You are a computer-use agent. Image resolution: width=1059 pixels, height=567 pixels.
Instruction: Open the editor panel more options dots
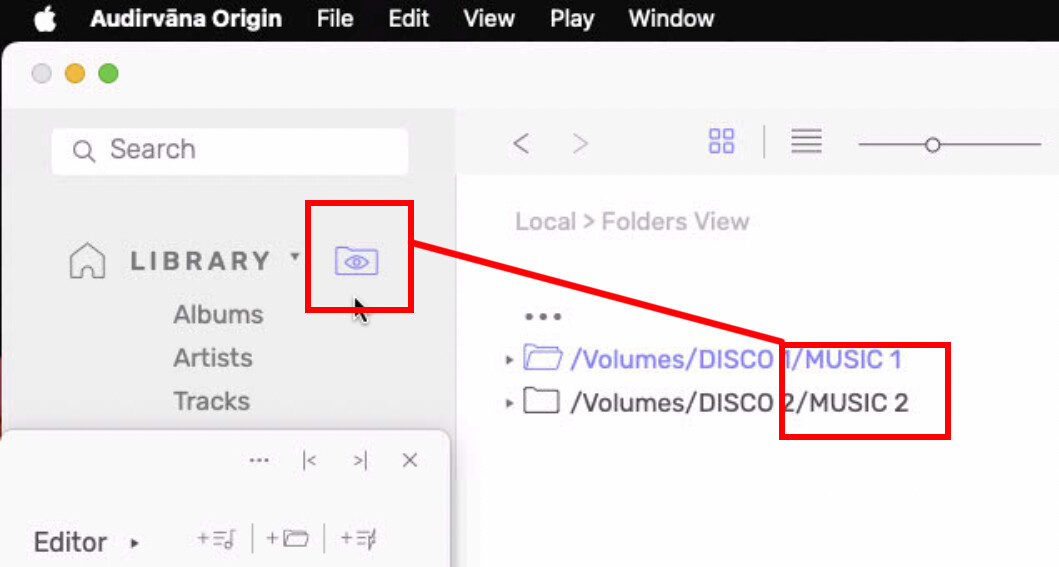pos(259,460)
